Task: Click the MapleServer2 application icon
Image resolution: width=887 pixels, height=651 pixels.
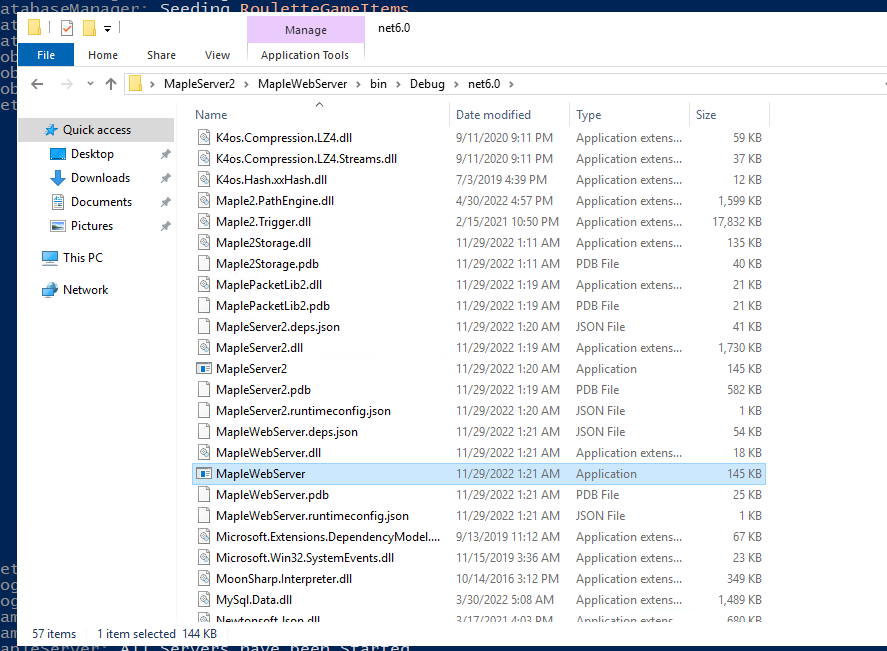Action: coord(204,369)
